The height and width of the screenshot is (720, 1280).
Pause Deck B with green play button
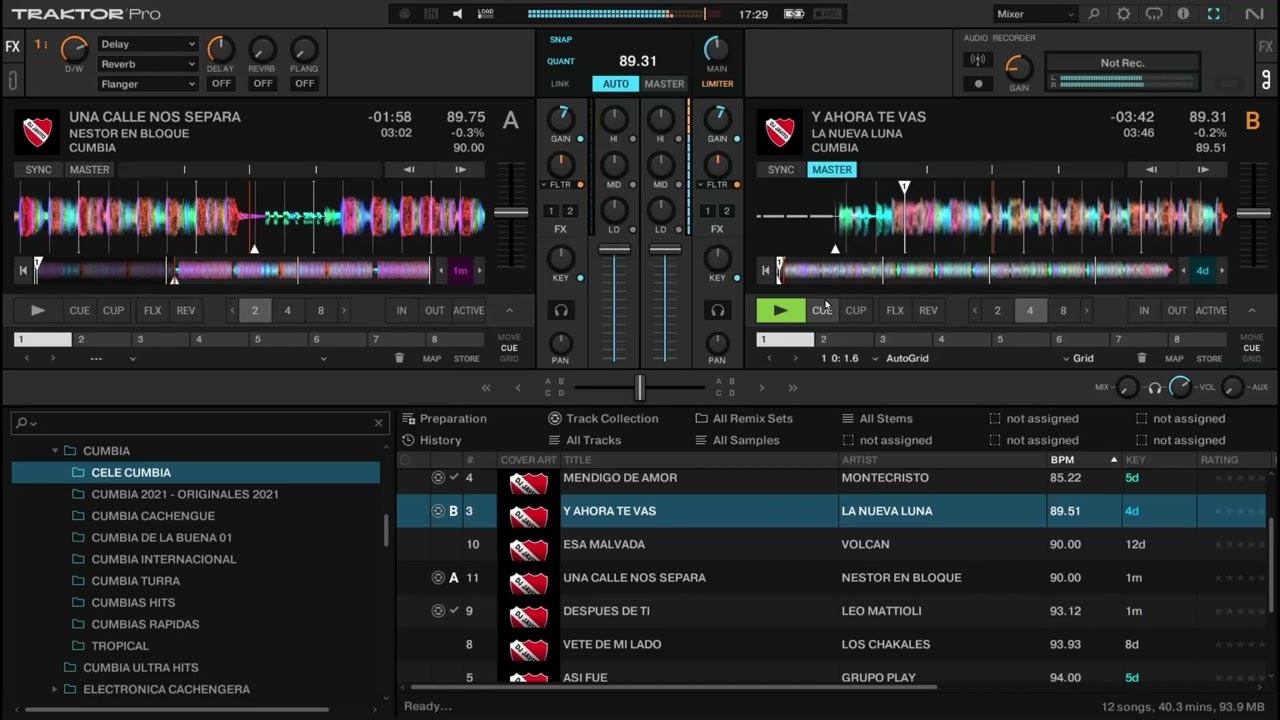[781, 311]
